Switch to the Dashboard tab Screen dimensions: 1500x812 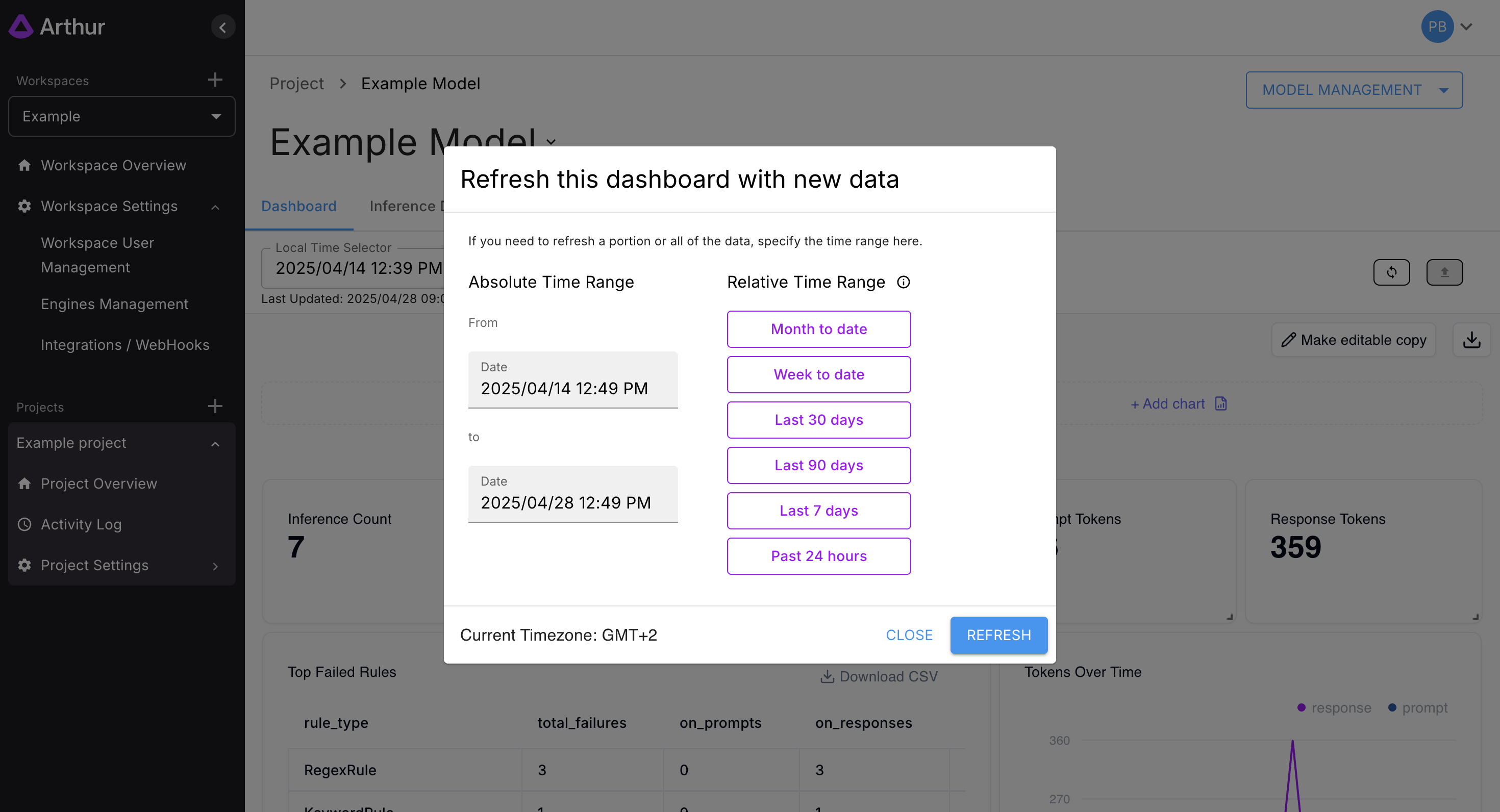pos(298,206)
